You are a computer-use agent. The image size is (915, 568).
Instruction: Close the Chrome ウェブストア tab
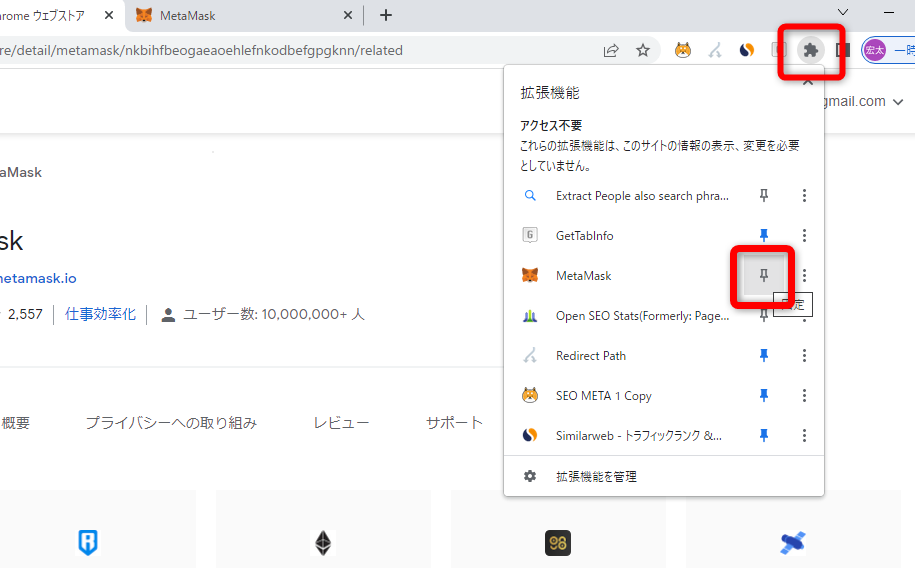coord(109,15)
